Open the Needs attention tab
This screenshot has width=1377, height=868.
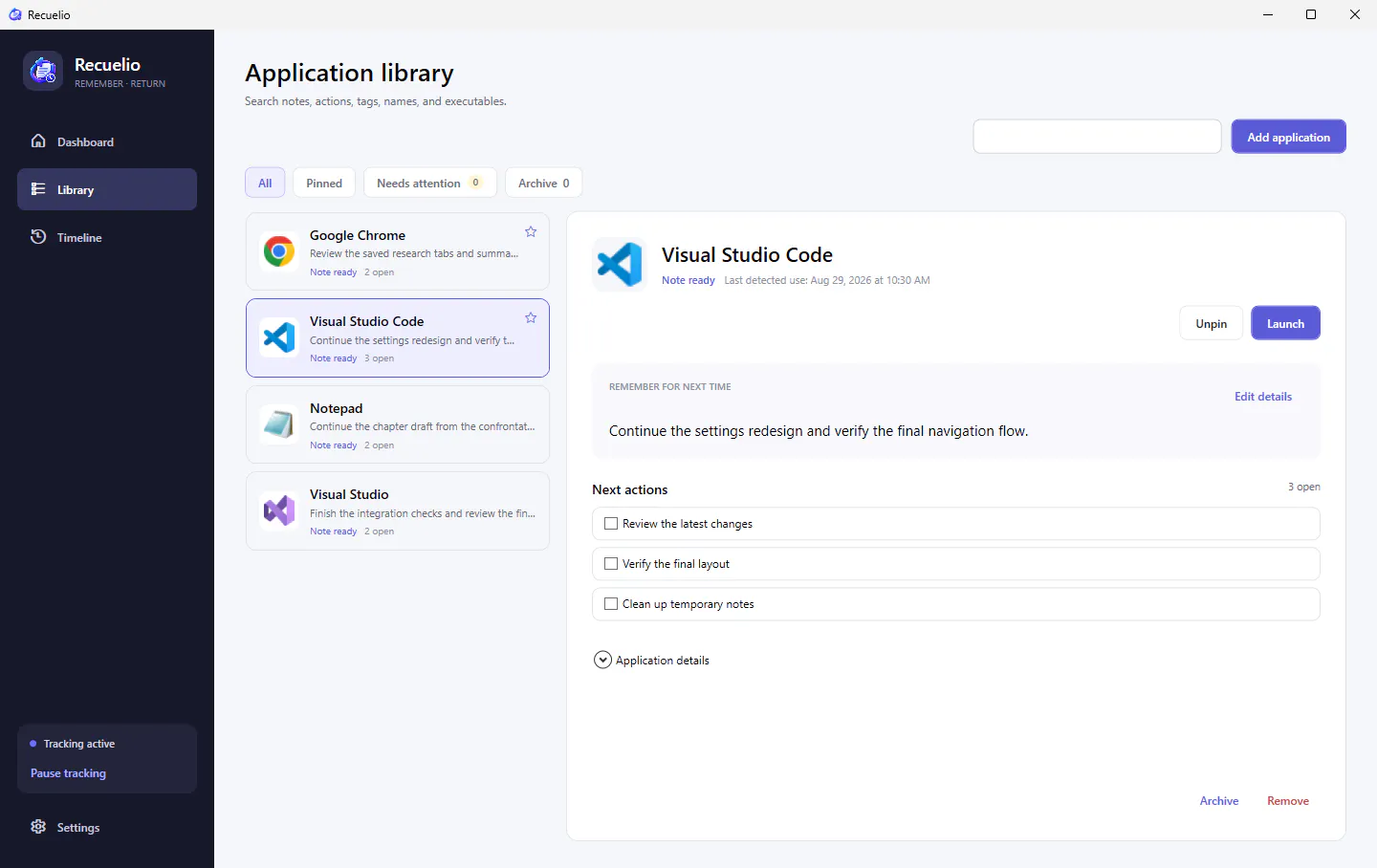[x=429, y=183]
